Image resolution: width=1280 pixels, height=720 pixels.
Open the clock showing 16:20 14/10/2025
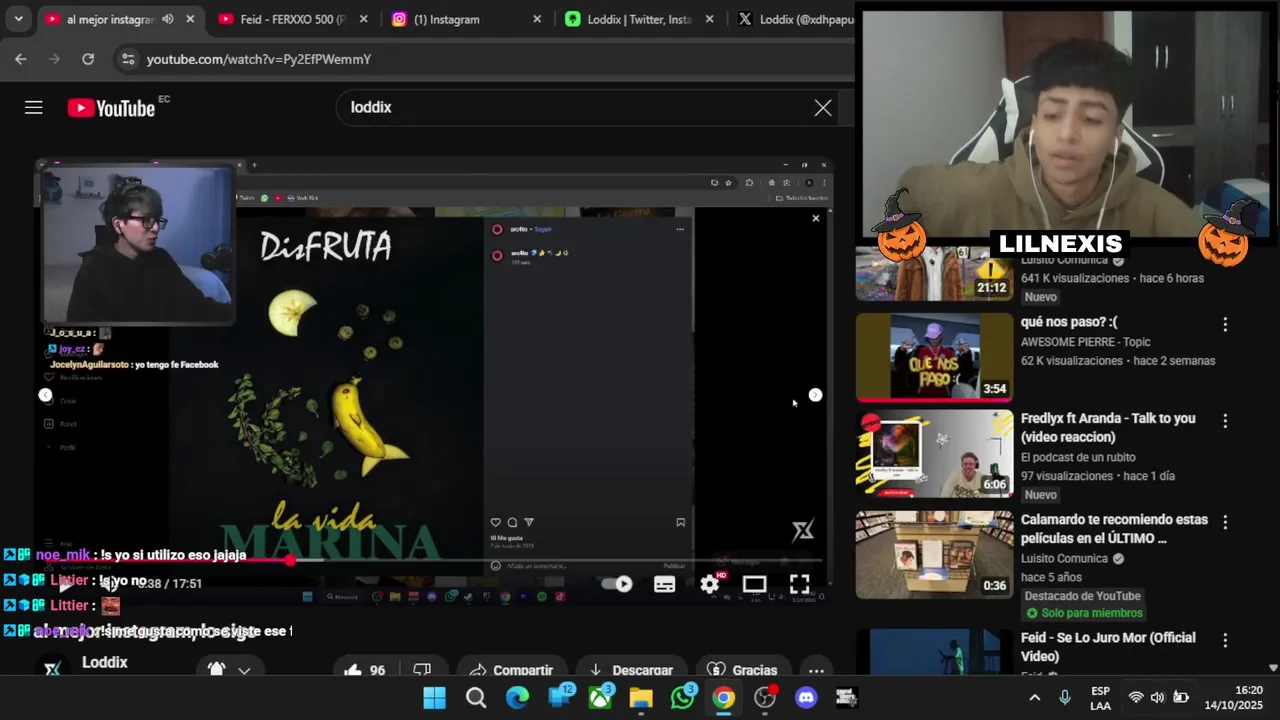[1236, 698]
